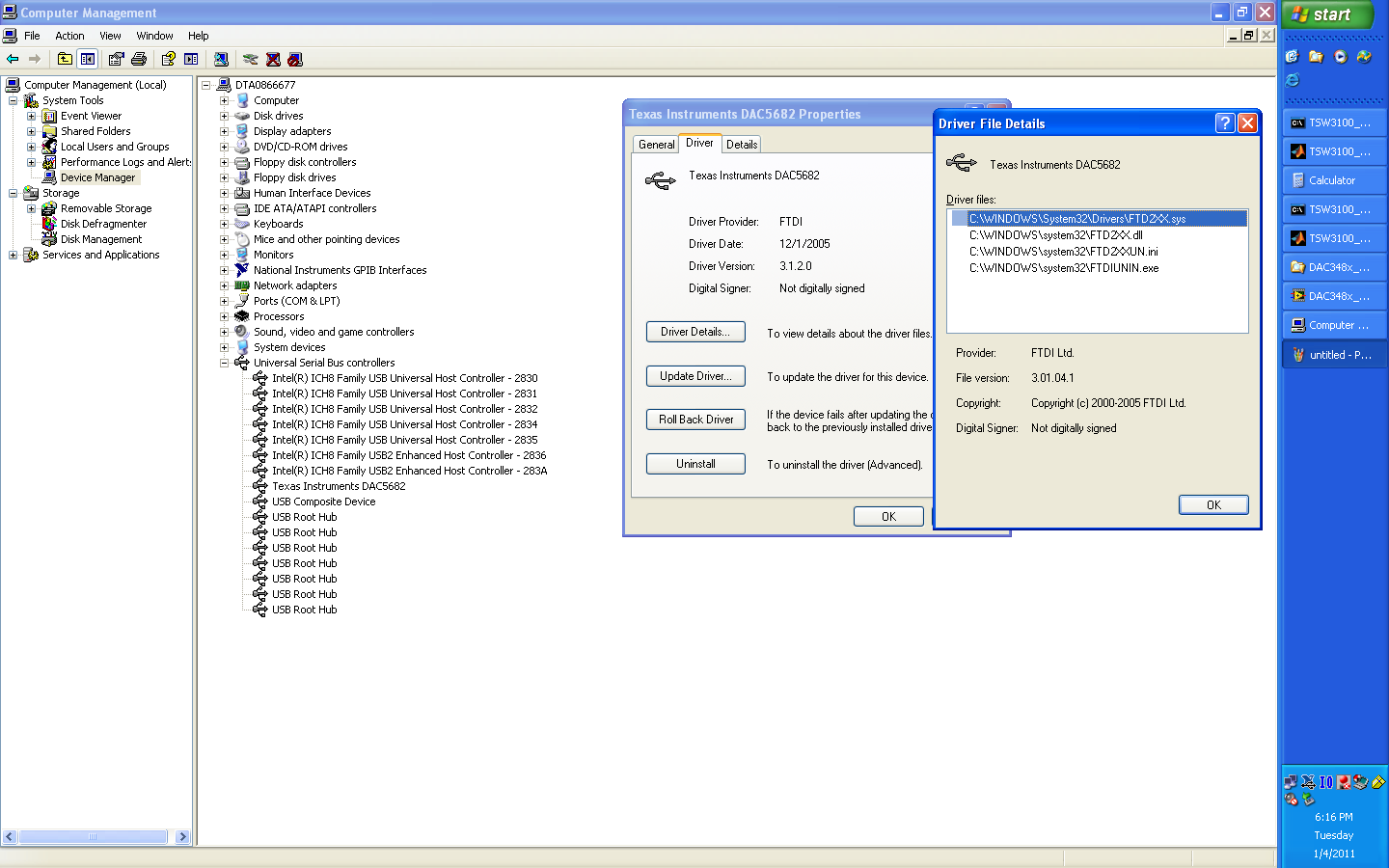1389x868 pixels.
Task: Click the Back arrow in the toolbar
Action: point(13,59)
